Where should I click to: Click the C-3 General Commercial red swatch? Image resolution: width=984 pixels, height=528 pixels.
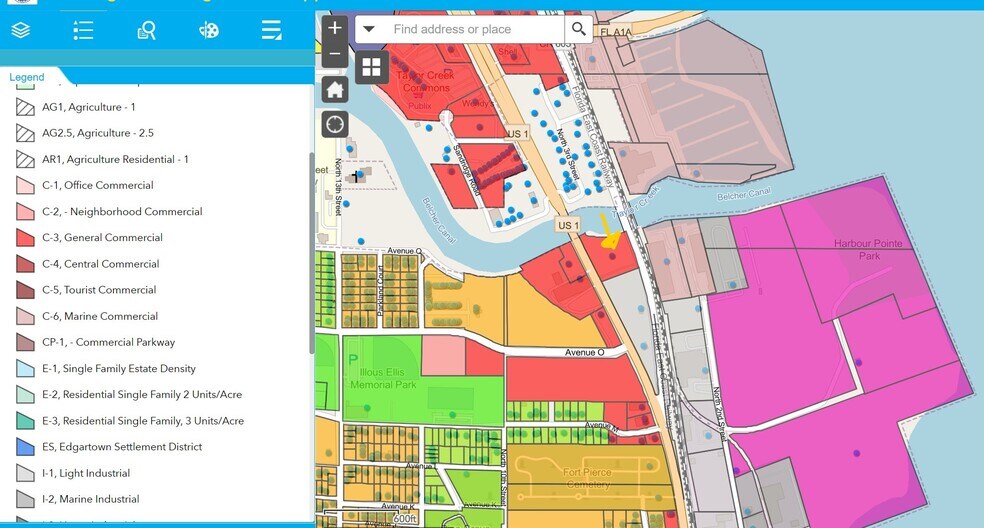click(26, 238)
